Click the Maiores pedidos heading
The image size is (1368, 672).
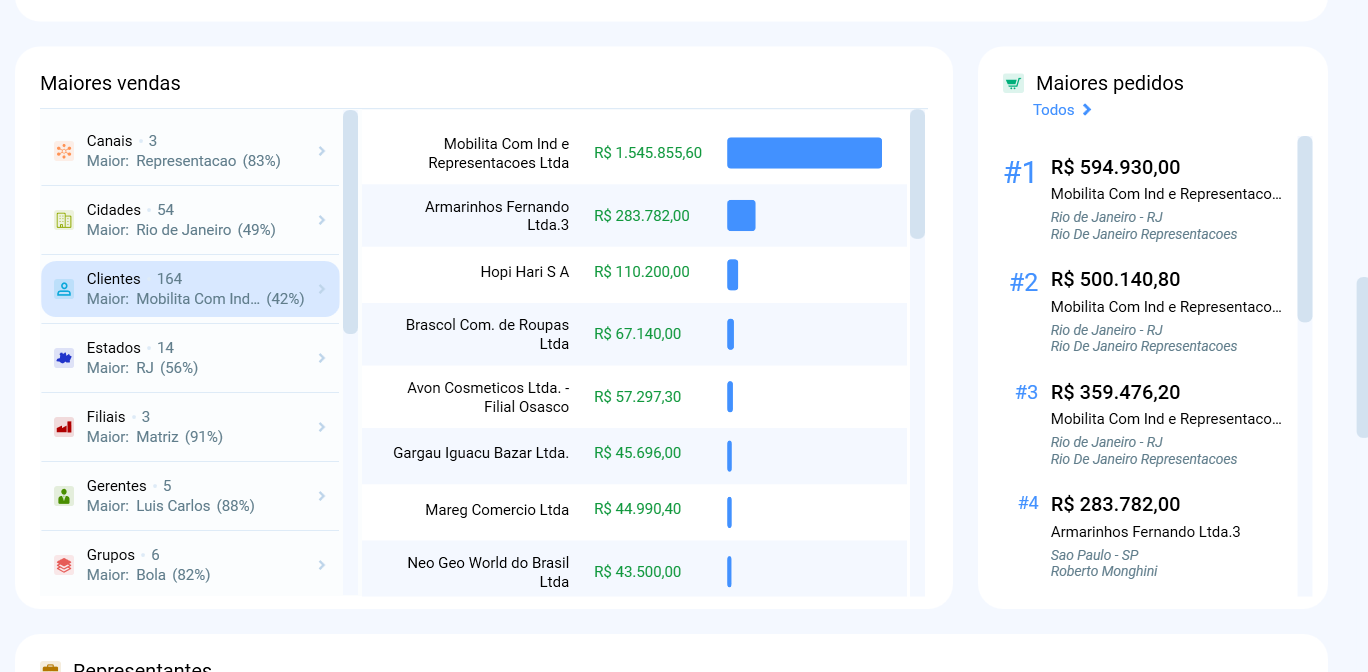[x=1110, y=83]
